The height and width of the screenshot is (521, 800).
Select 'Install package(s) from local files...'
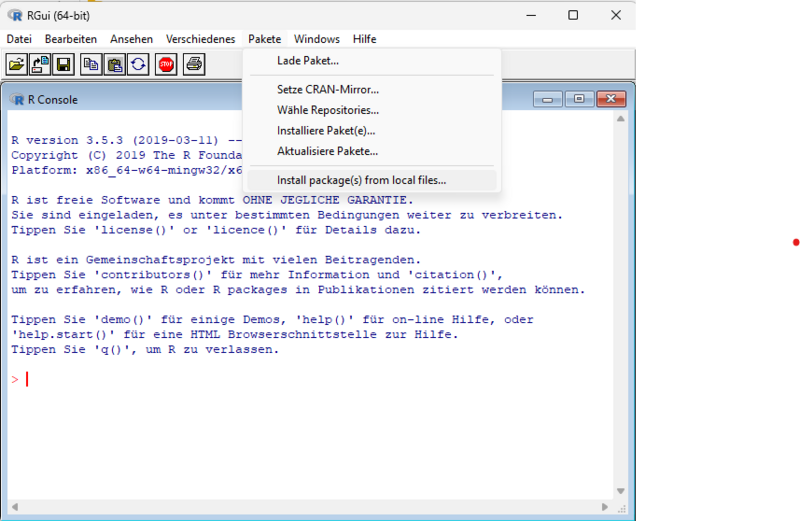pyautogui.click(x=361, y=181)
